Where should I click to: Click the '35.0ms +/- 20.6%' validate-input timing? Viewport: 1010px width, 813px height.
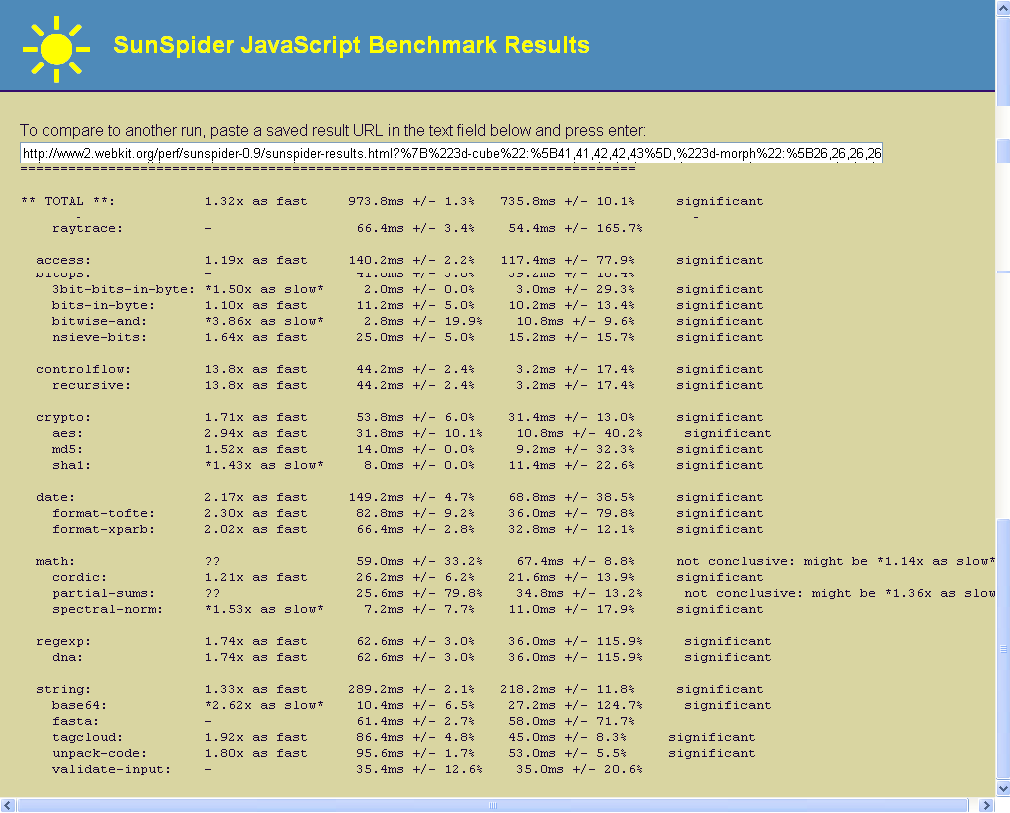pyautogui.click(x=578, y=770)
